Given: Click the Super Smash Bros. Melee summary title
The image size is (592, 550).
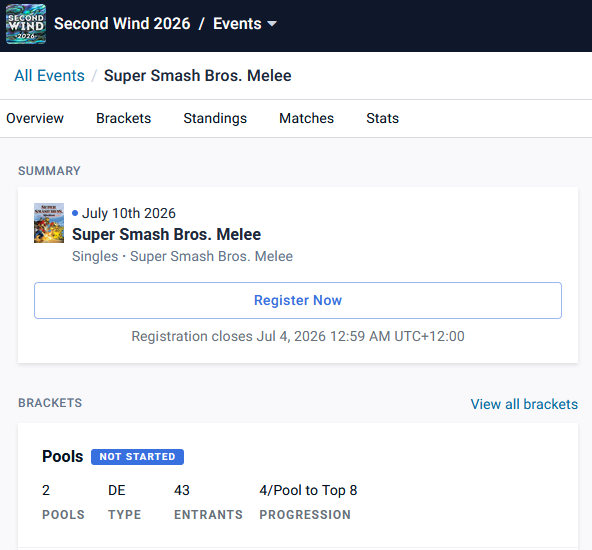Looking at the screenshot, I should coord(166,234).
